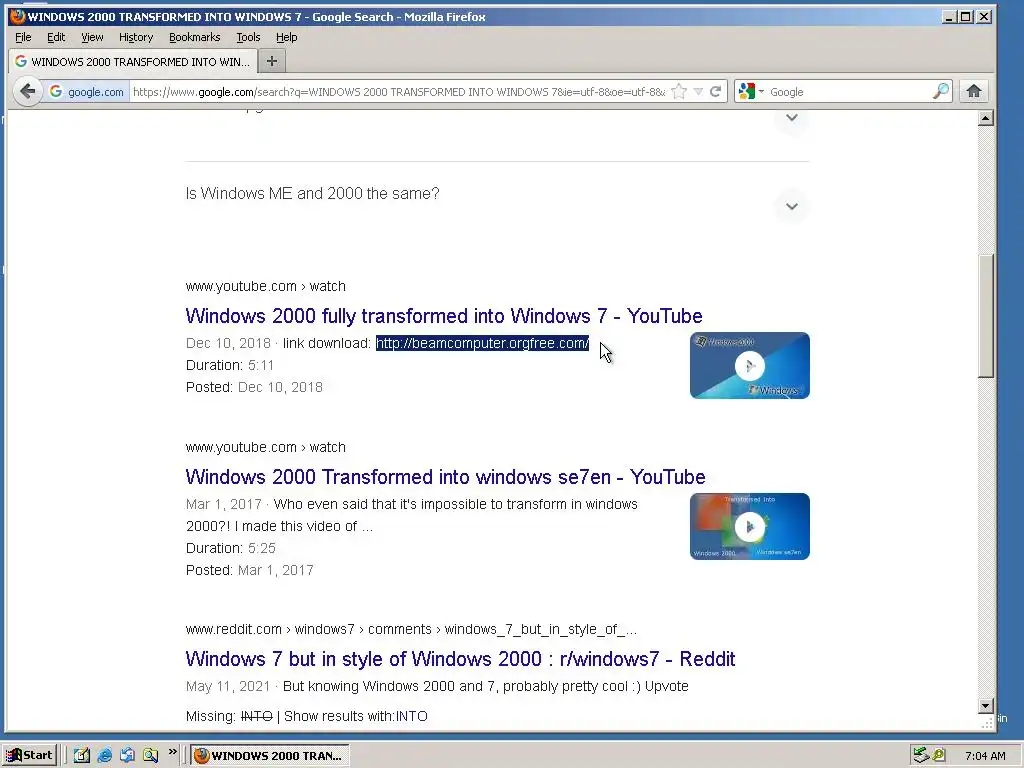Launch Outlook Express quick launch icon
The height and width of the screenshot is (768, 1024).
pos(127,756)
